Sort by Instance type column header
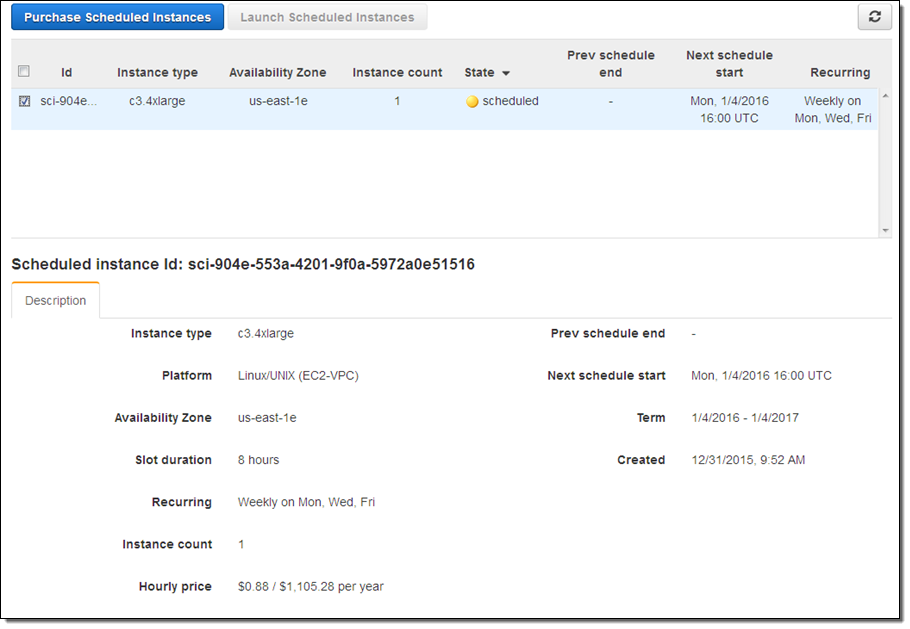This screenshot has width=910, height=629. click(x=157, y=73)
